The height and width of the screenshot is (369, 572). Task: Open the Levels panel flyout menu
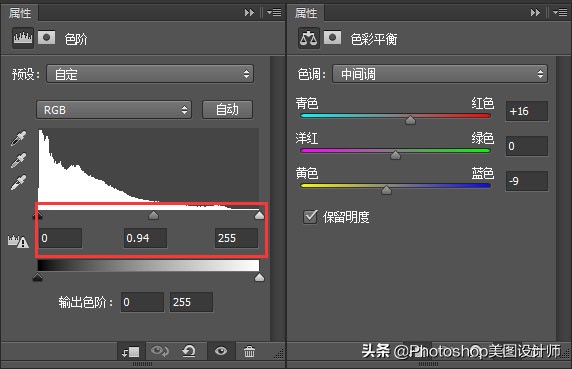coord(274,13)
